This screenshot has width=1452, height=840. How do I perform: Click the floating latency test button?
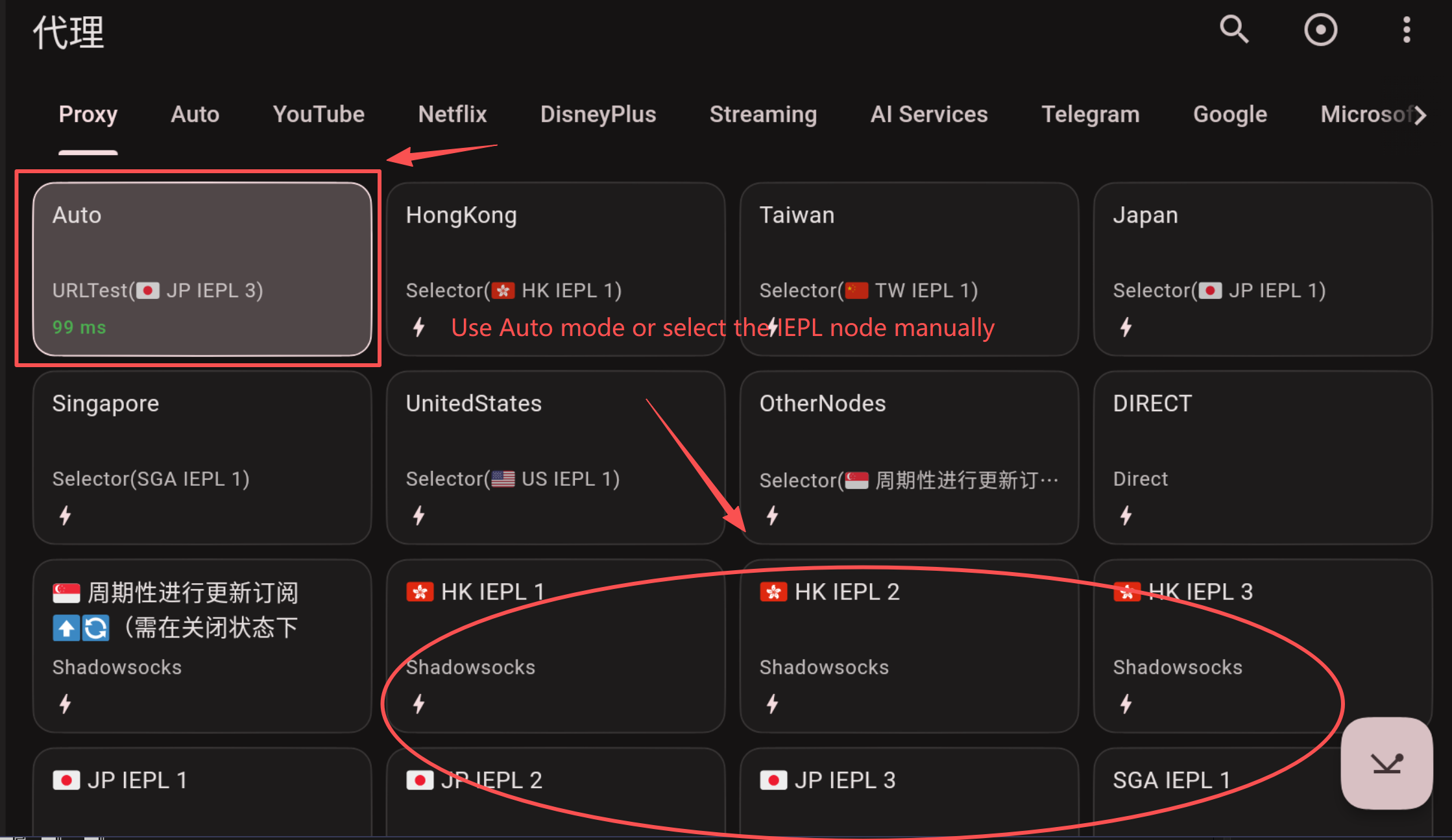coord(1386,763)
